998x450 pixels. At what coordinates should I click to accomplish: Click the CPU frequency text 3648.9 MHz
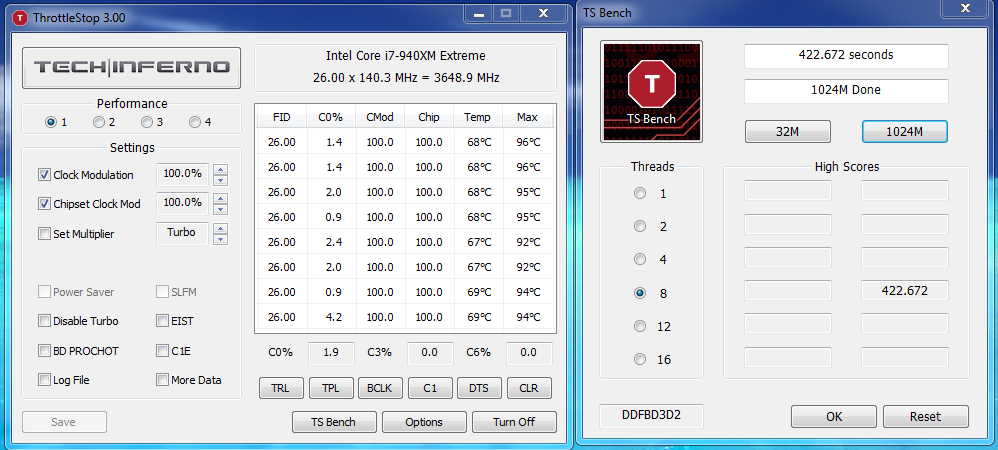460,78
